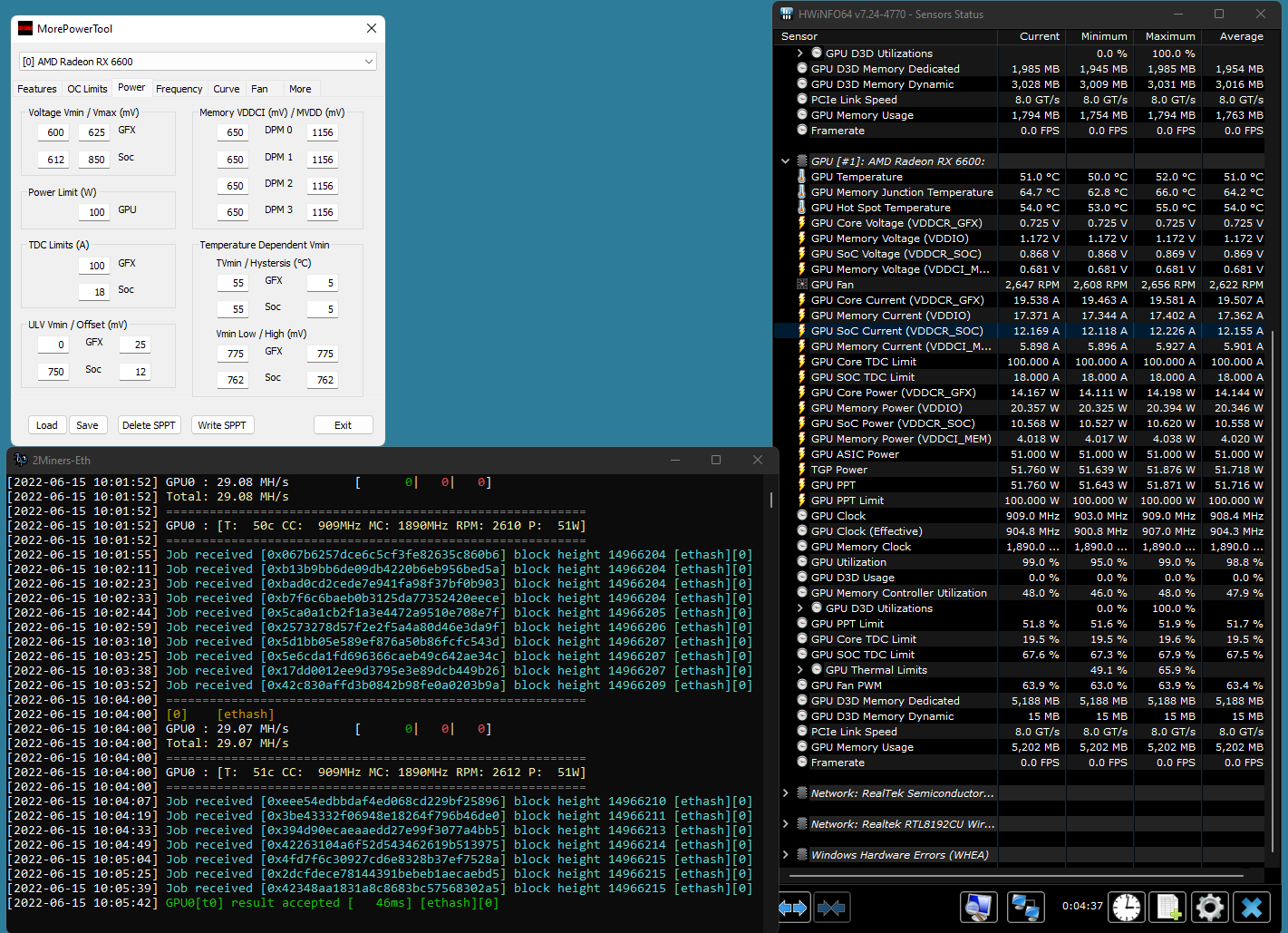Open the More tab in MorePowerTool
The image size is (1288, 933).
click(x=300, y=89)
